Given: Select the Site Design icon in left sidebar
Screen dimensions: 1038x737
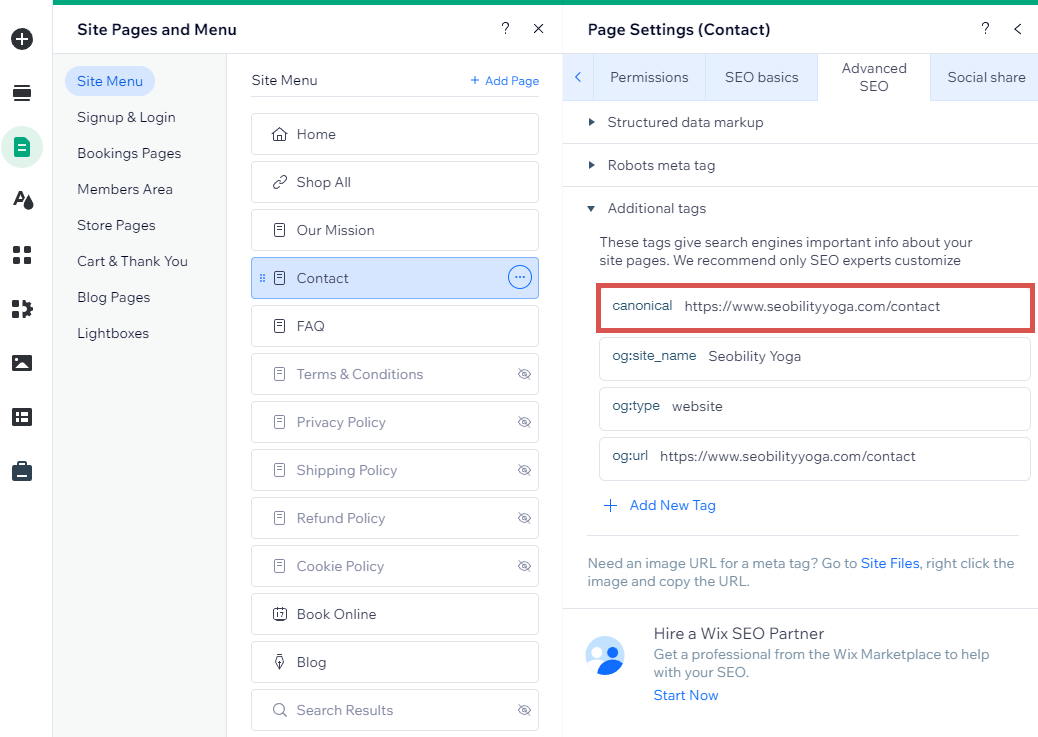Looking at the screenshot, I should pyautogui.click(x=22, y=200).
